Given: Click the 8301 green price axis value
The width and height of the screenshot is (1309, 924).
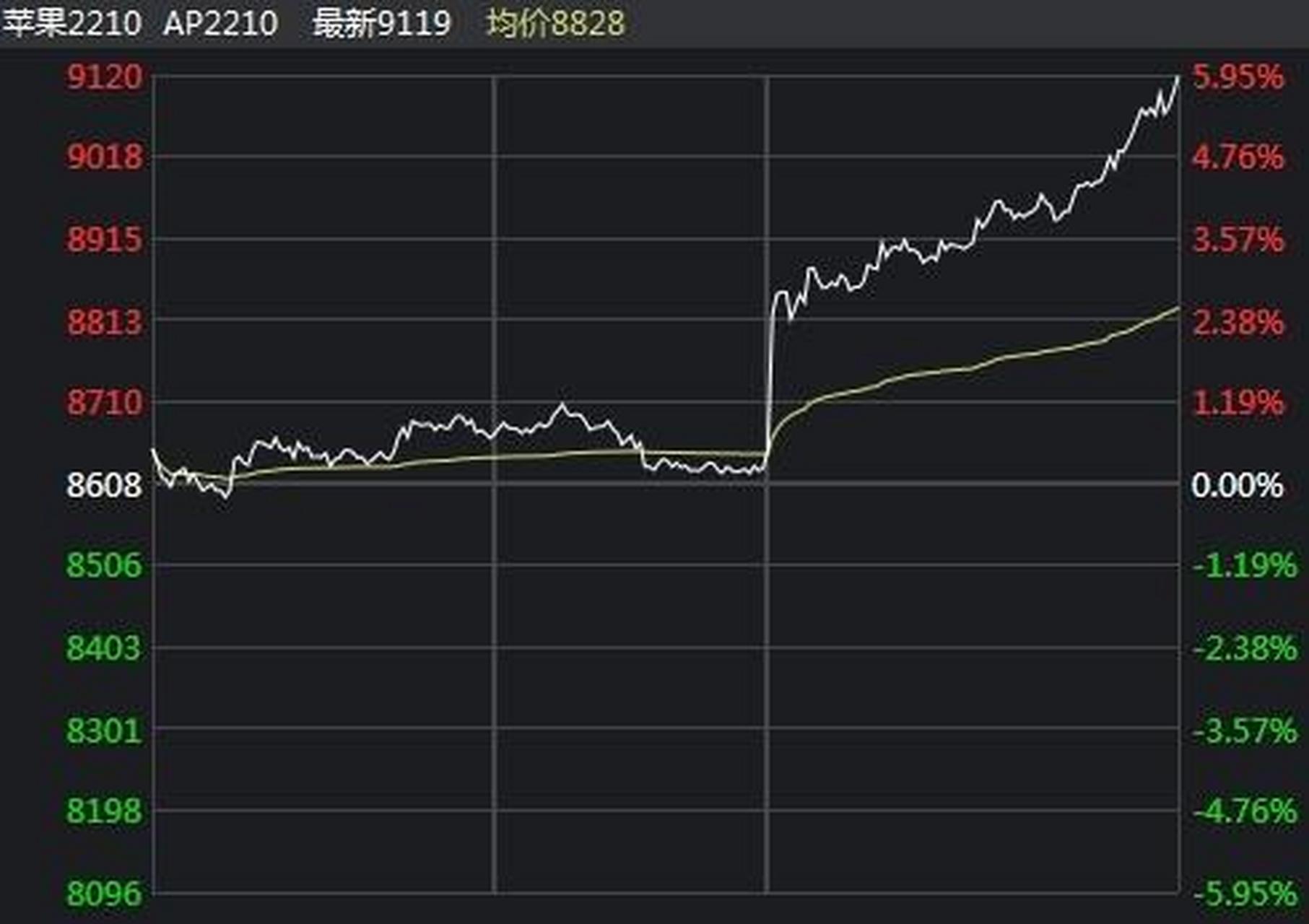Looking at the screenshot, I should tap(103, 731).
